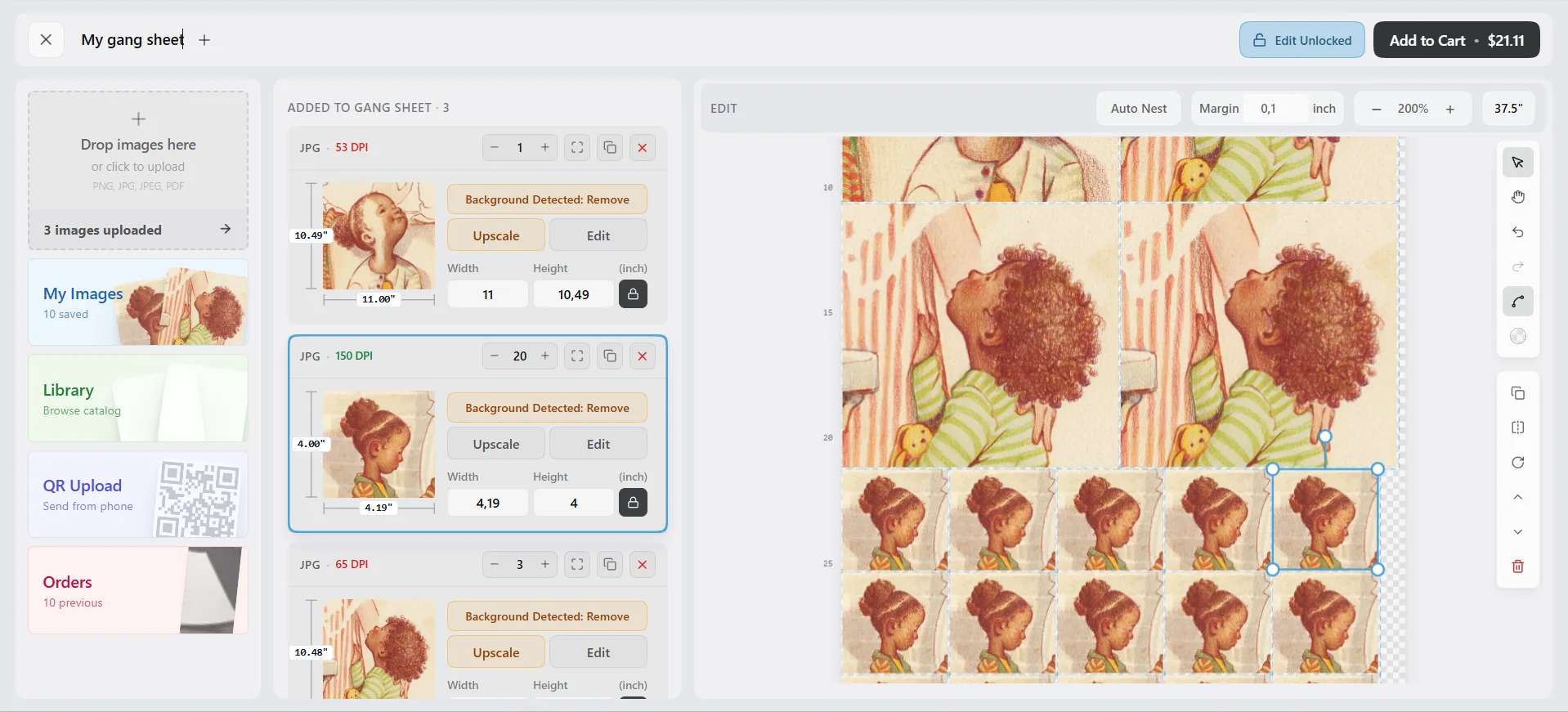1568x712 pixels.
Task: Bring selected item forward with up chevron
Action: tap(1518, 497)
